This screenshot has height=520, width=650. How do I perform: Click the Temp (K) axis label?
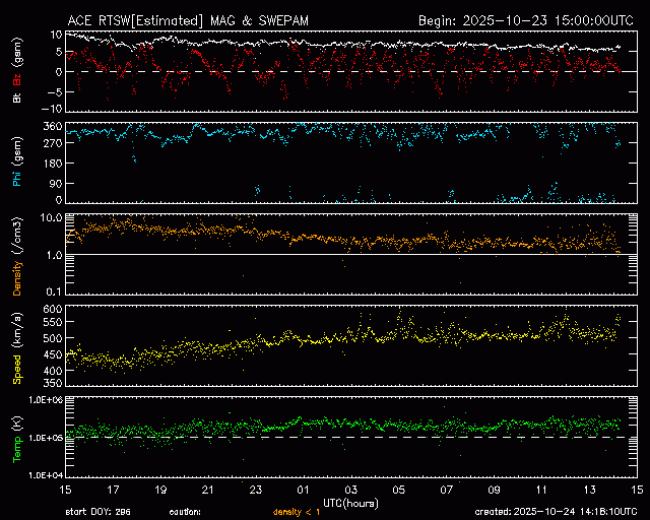tap(16, 437)
